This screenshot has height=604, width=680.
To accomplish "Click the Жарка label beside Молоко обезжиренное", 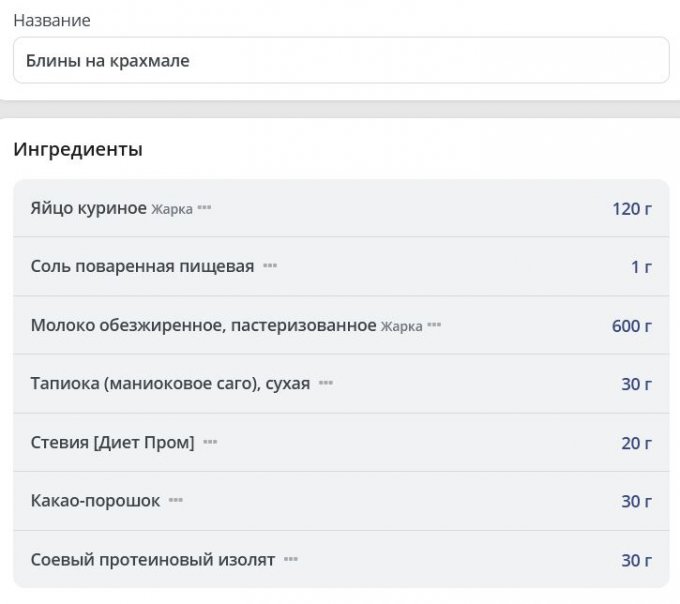I will (x=401, y=327).
